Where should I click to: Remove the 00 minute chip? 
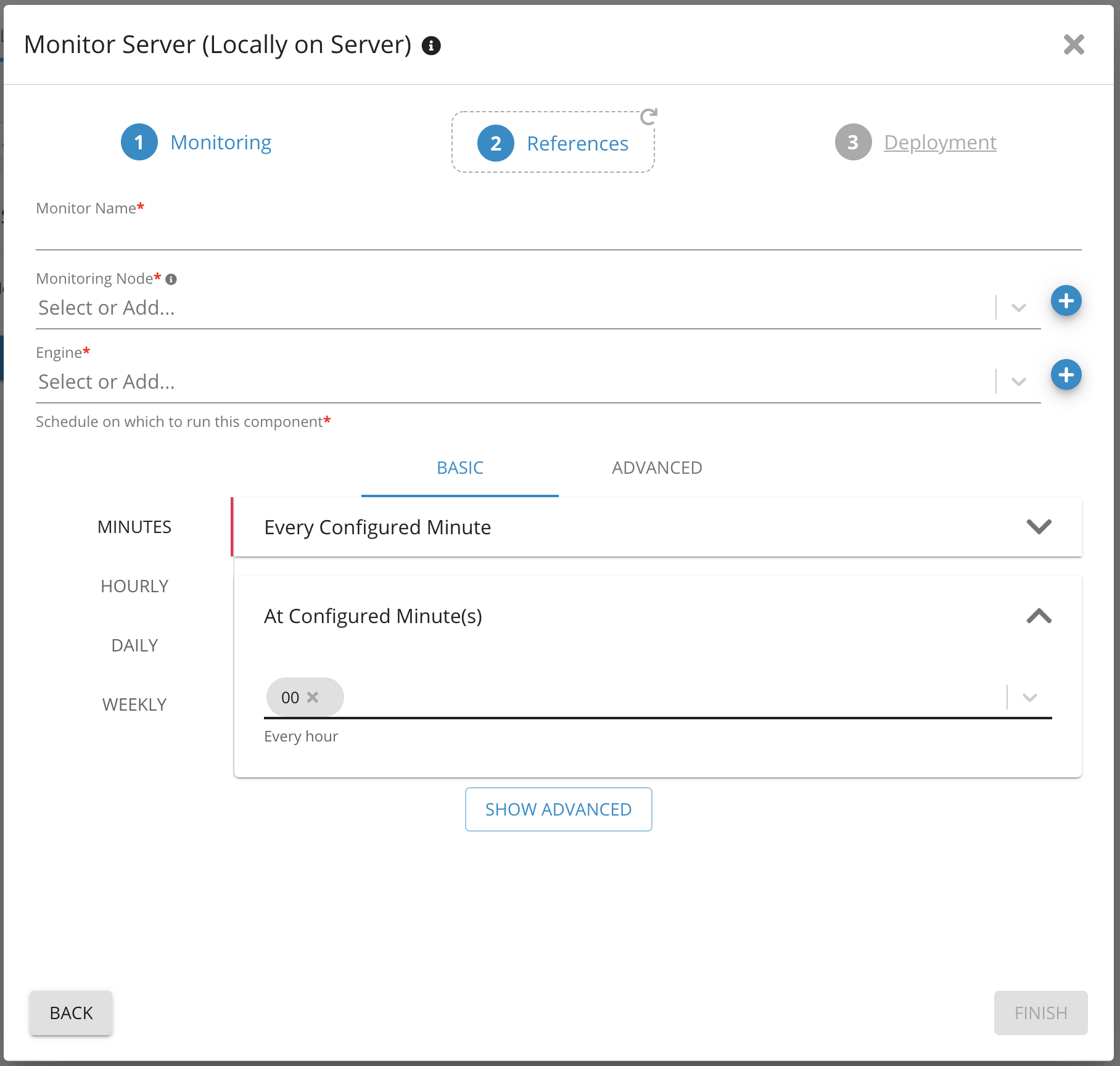pos(313,697)
